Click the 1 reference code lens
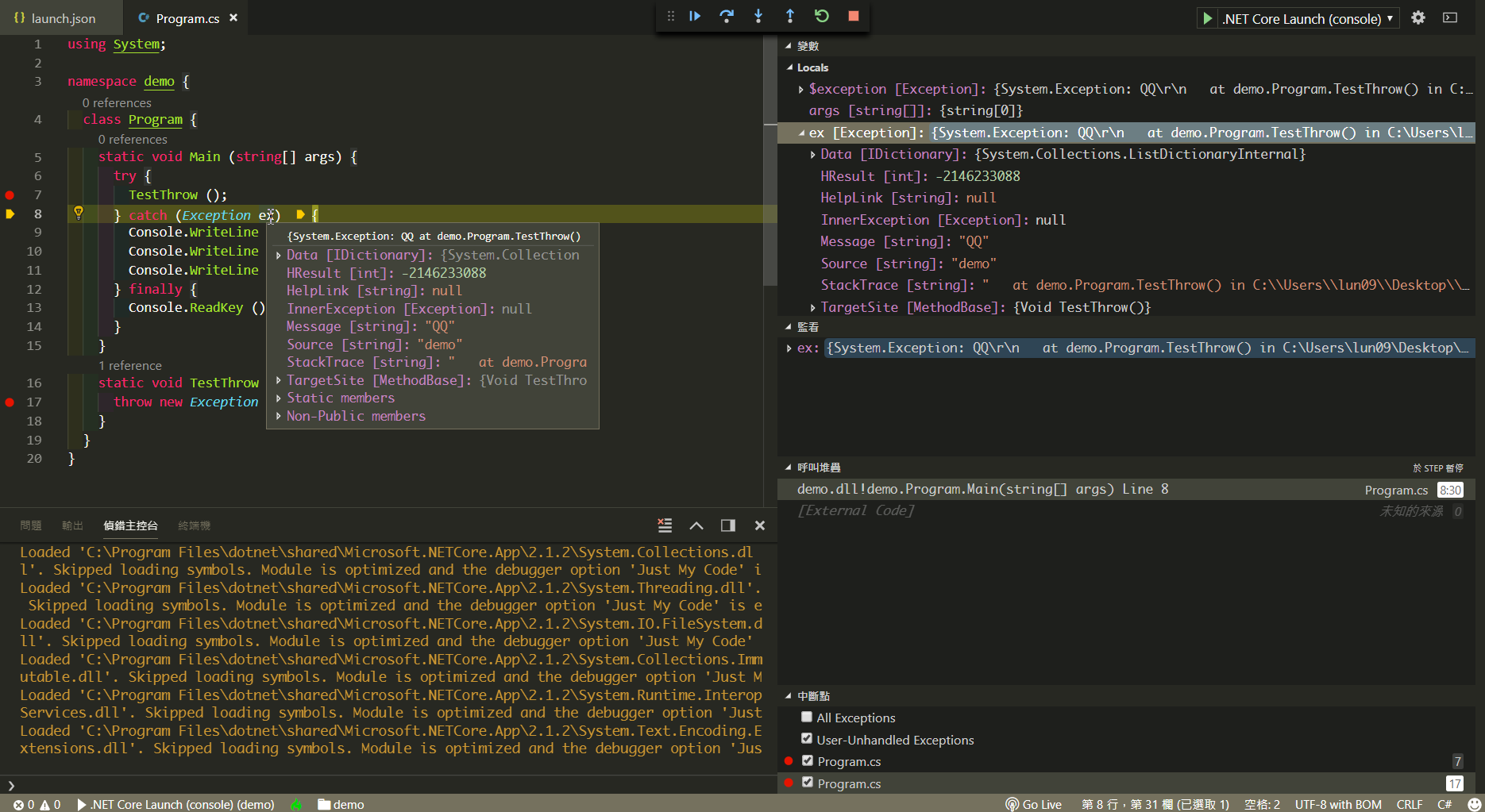1485x812 pixels. [x=130, y=365]
